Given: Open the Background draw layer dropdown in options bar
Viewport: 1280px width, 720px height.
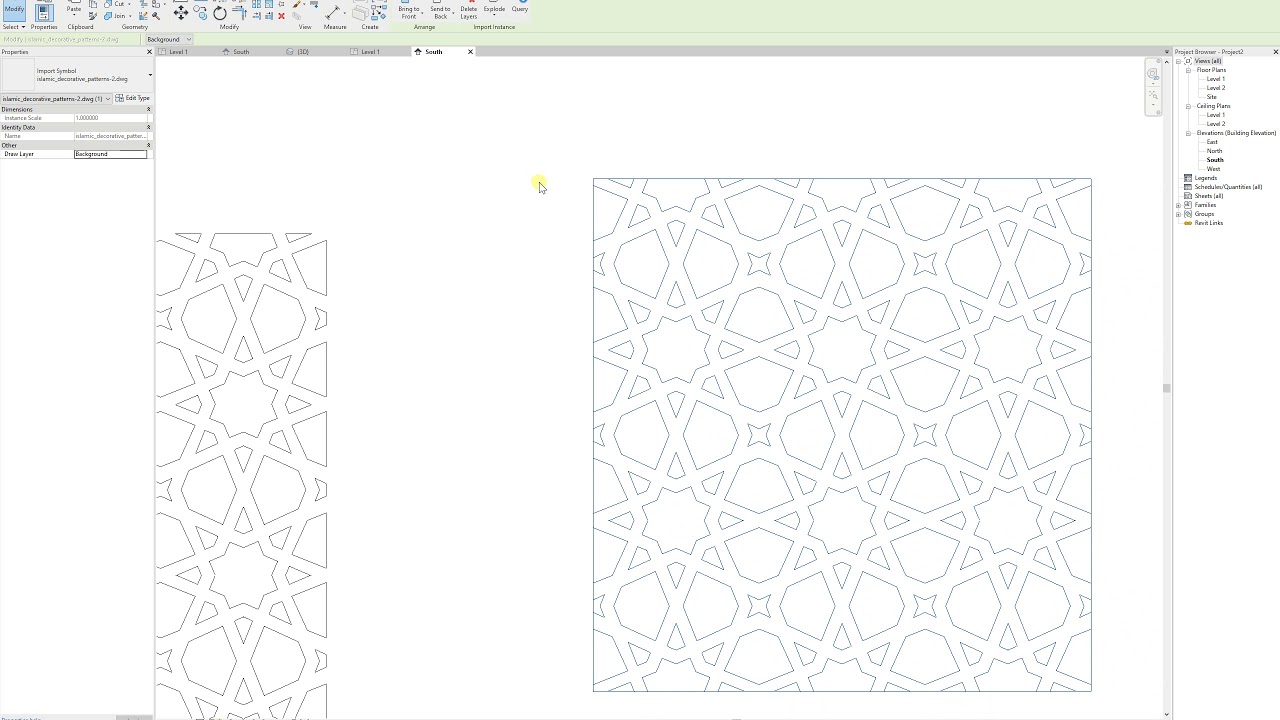Looking at the screenshot, I should point(168,40).
